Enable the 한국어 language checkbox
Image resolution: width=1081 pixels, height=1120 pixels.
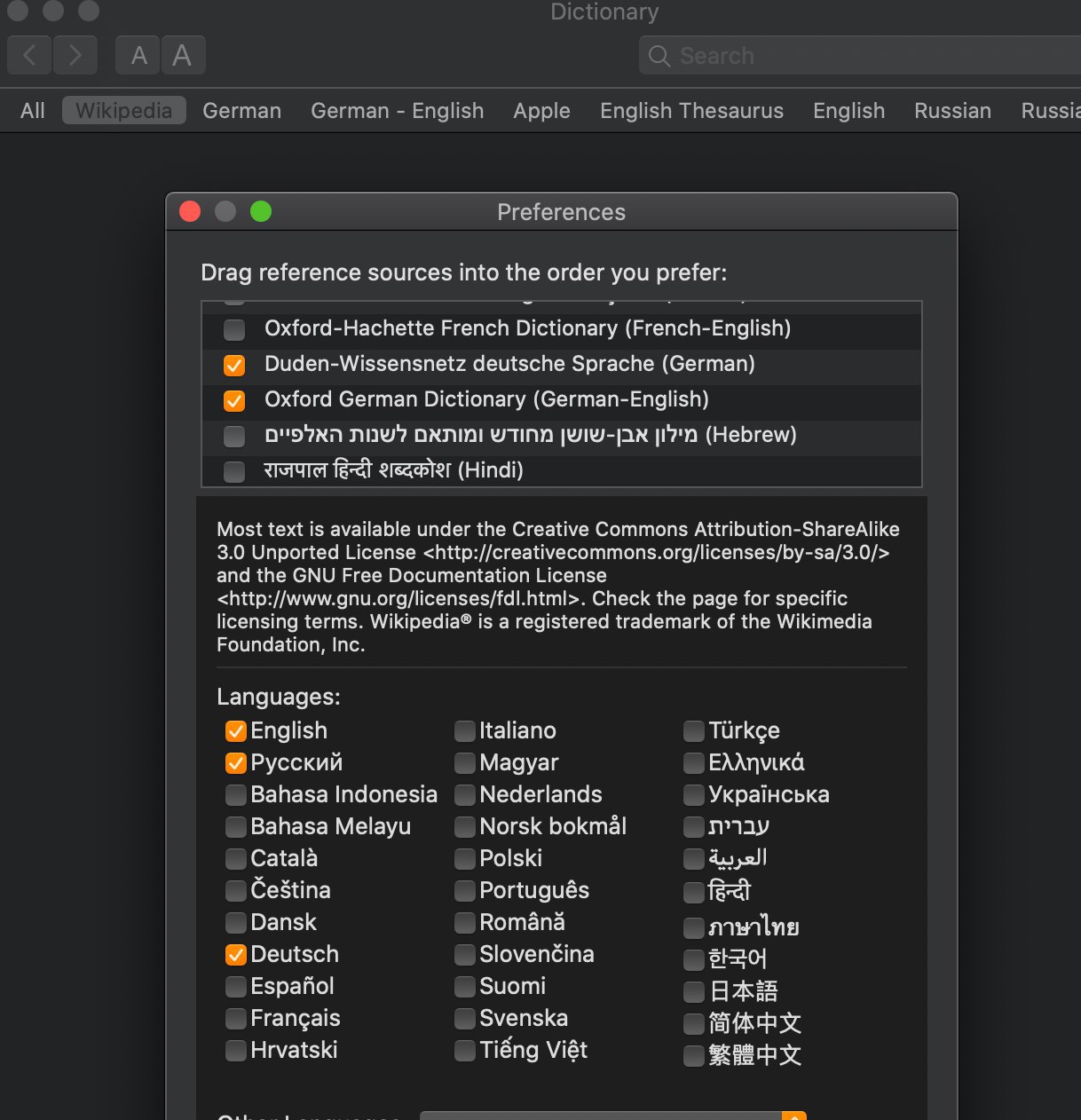pos(694,960)
